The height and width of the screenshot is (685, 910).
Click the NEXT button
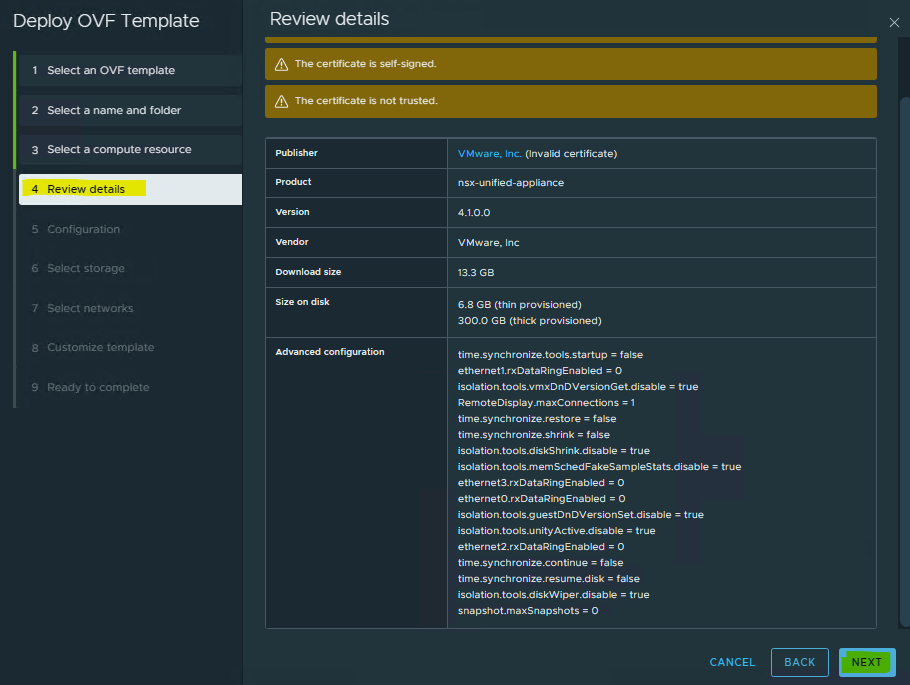866,662
